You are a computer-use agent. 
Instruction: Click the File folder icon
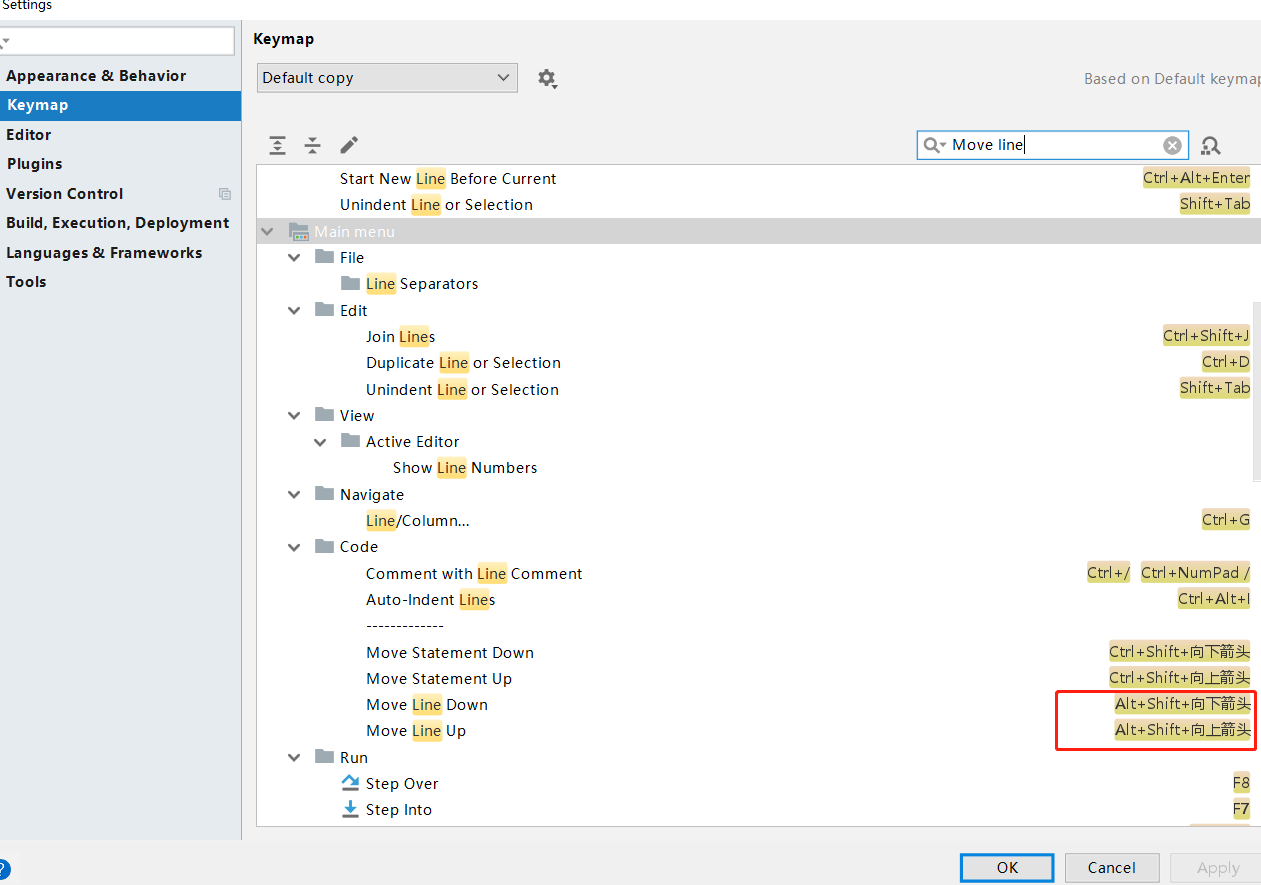(x=324, y=257)
